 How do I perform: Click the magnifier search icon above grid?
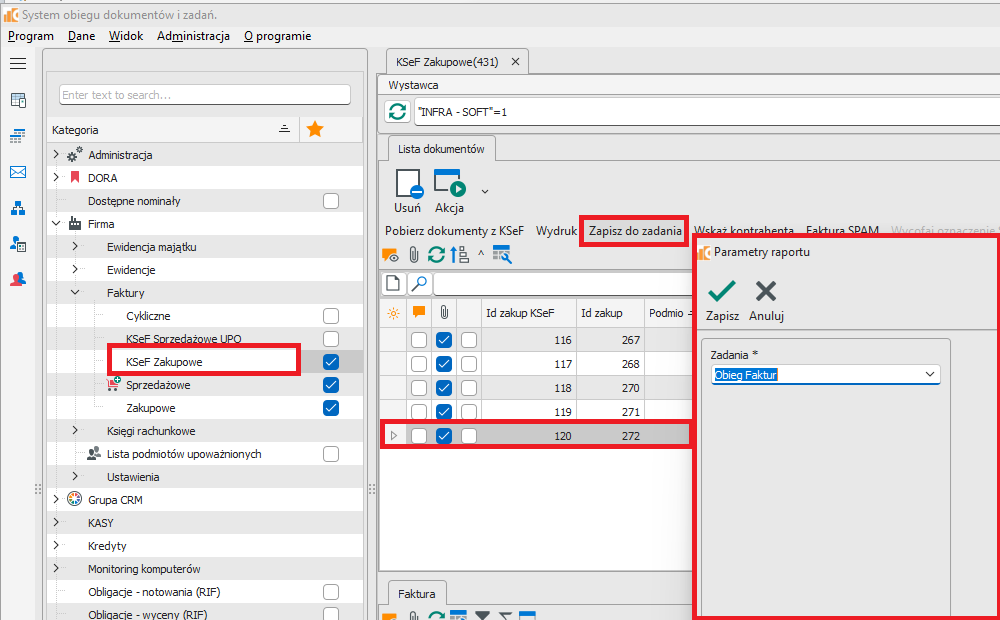point(420,284)
